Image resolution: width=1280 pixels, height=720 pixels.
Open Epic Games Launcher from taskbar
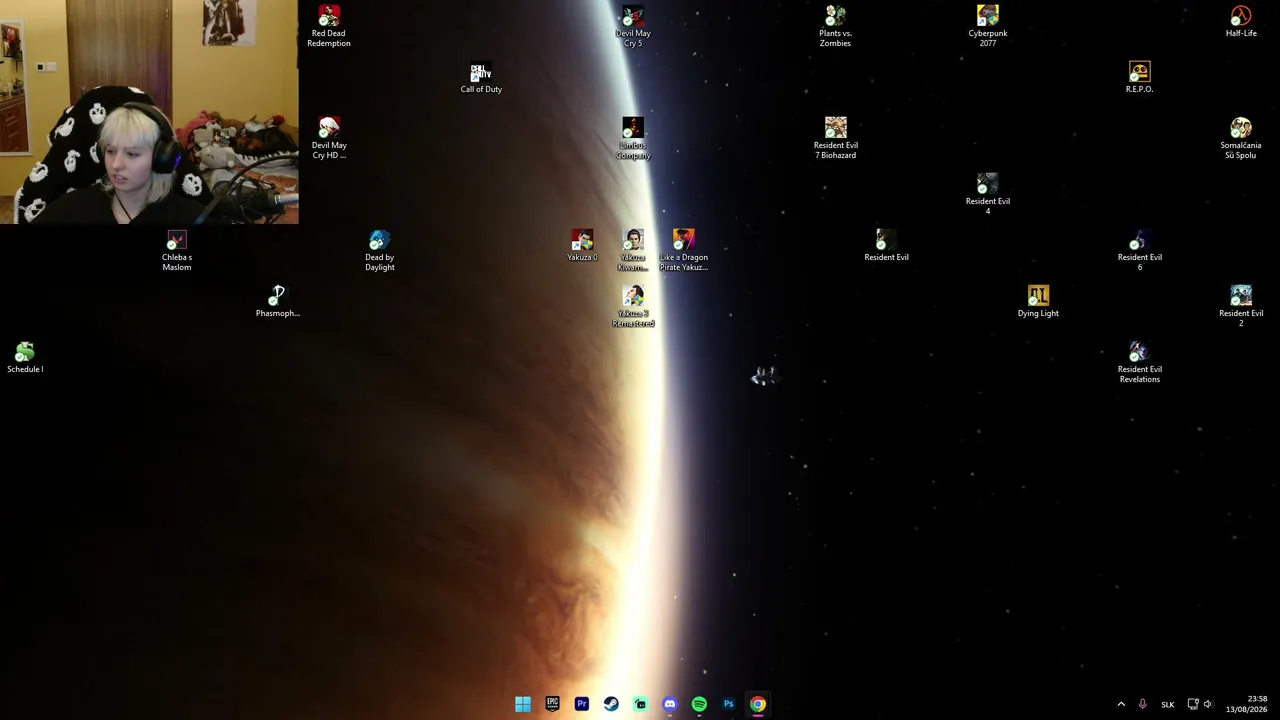click(x=552, y=704)
